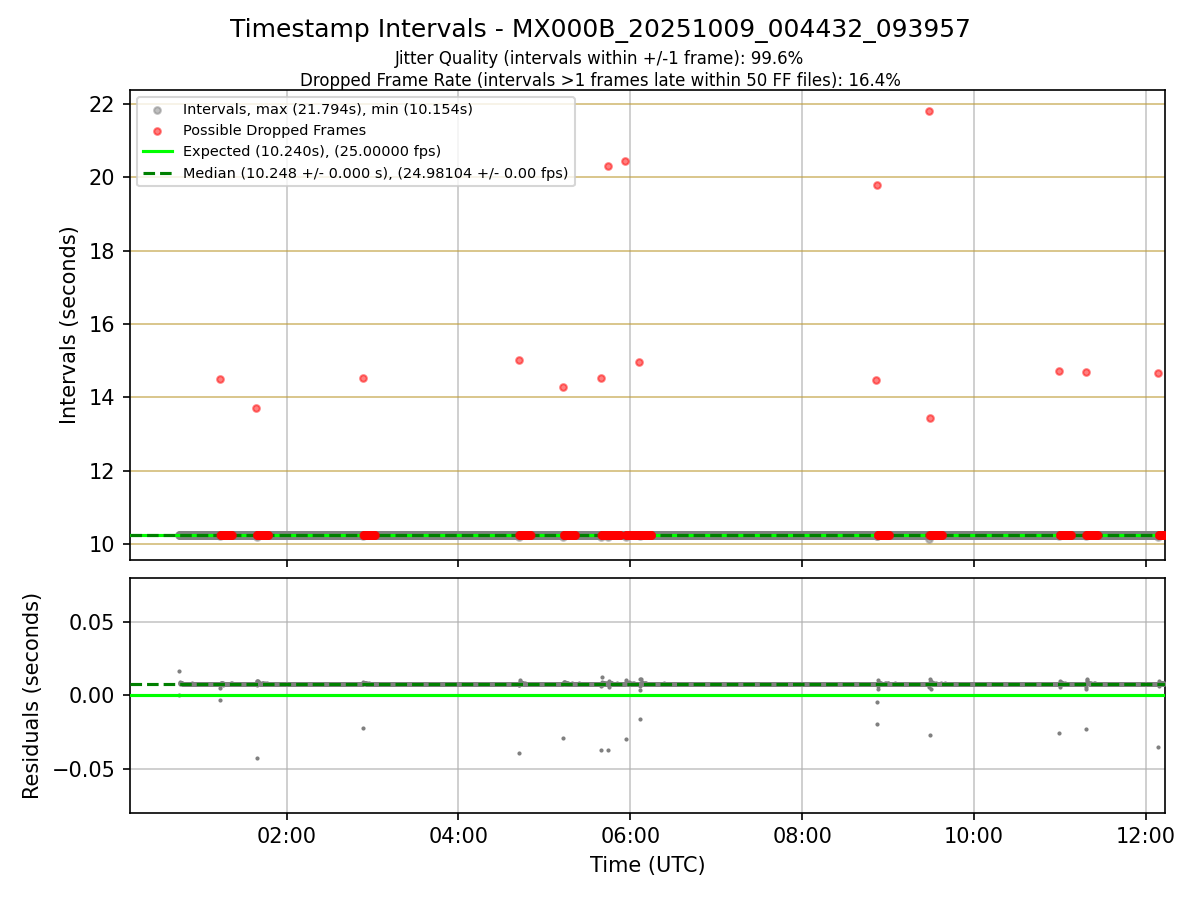Click the 'Intervals (seconds)' y-axis label
Image resolution: width=1200 pixels, height=900 pixels.
68,325
